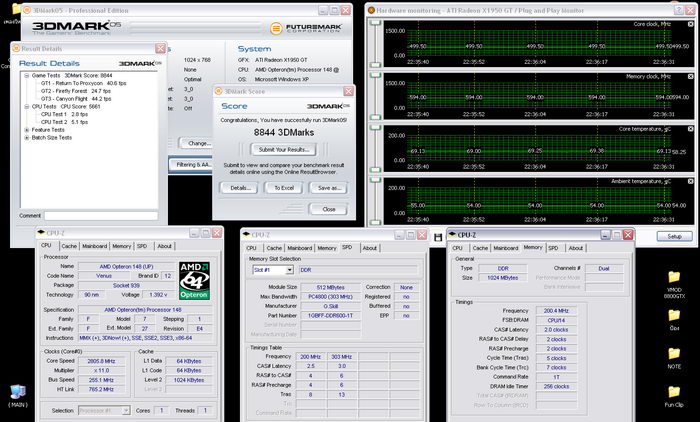Click the floppy save icon in Hardware monitoring
Viewport: 700px width, 422px height.
[438, 238]
